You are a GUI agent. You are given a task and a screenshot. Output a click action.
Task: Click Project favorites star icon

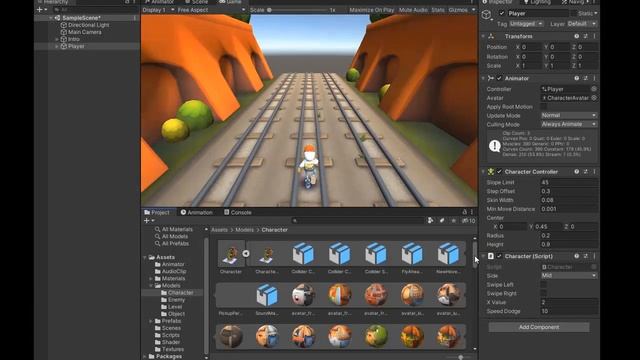coord(453,221)
